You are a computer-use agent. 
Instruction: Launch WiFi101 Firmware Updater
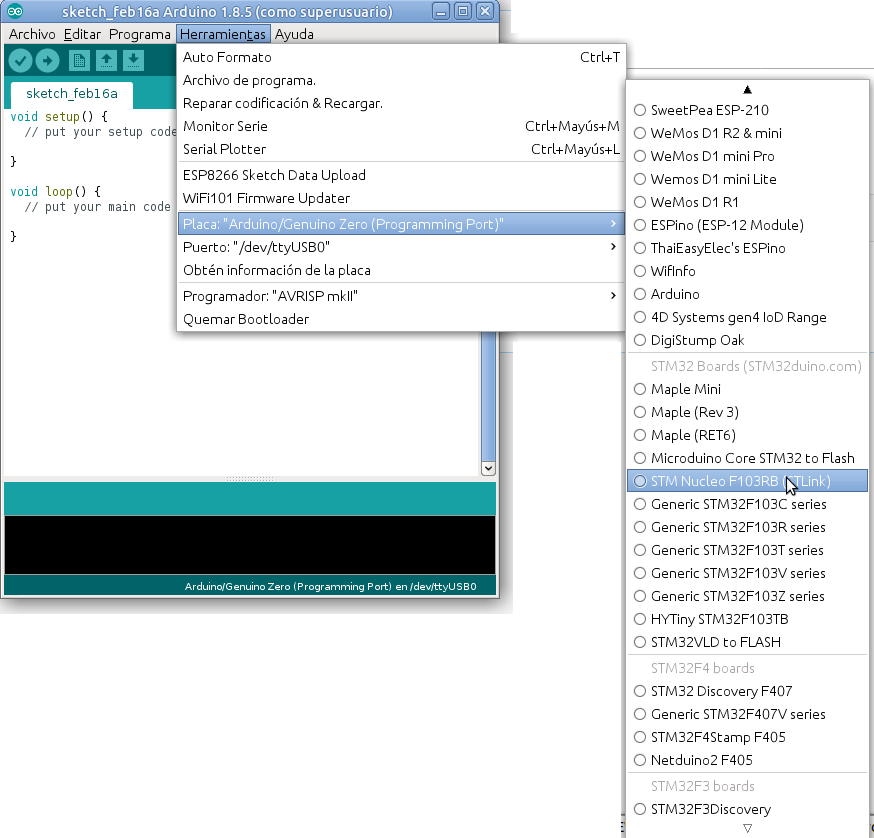[x=401, y=198]
